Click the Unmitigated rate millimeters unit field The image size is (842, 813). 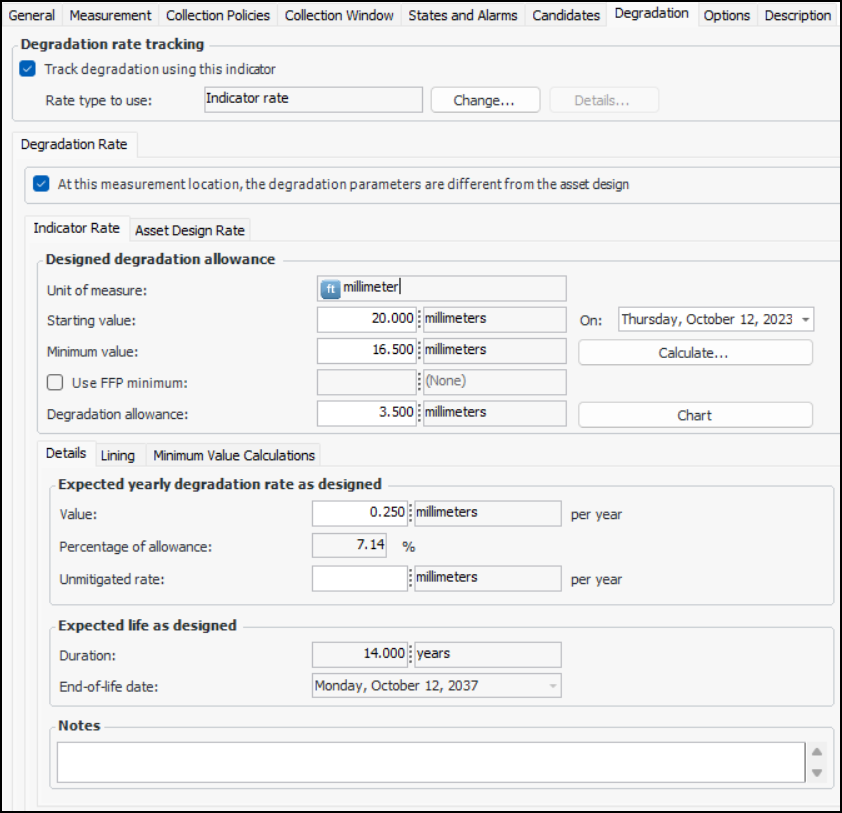pos(488,578)
